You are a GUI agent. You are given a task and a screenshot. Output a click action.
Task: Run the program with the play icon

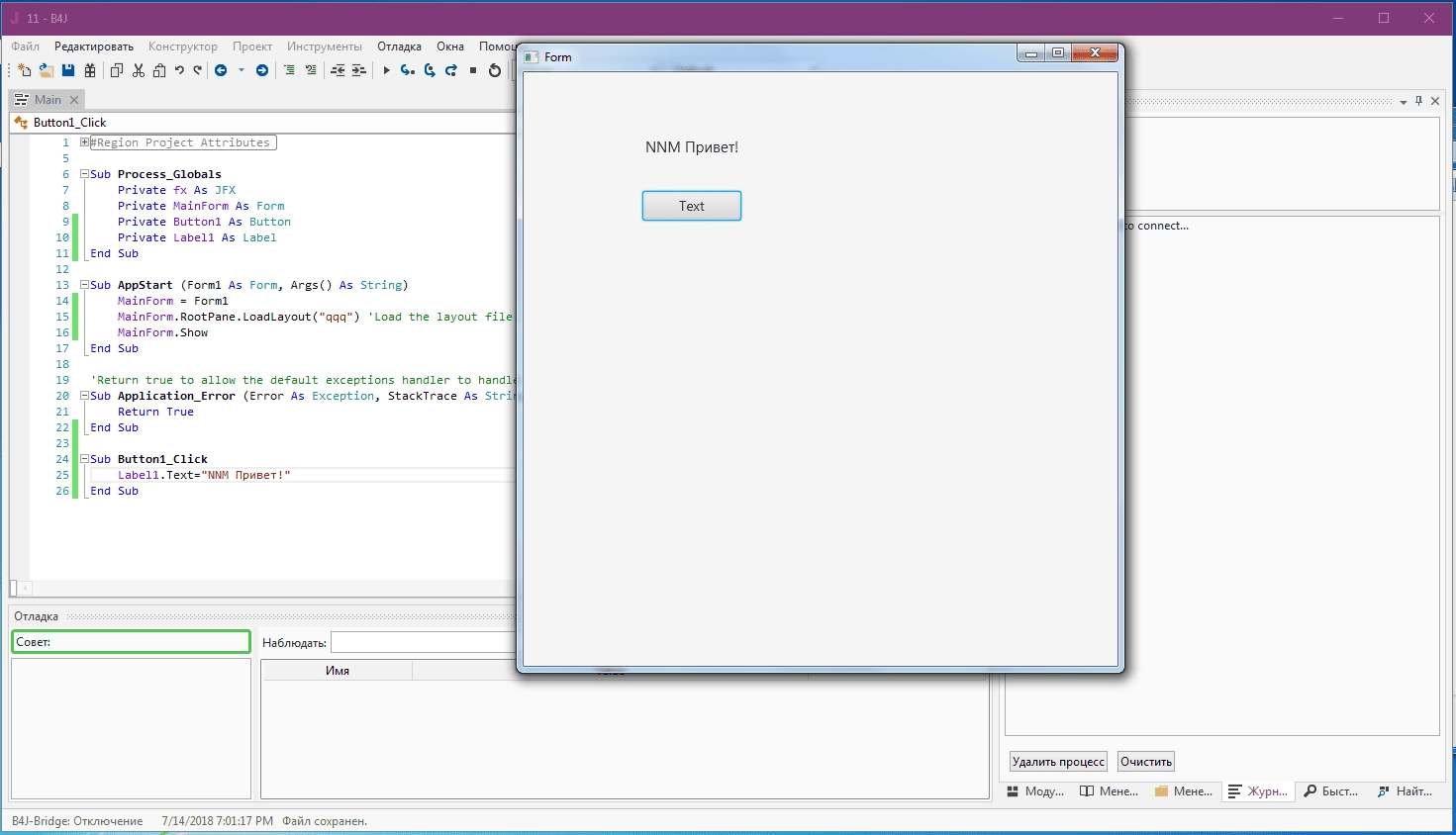click(x=387, y=70)
